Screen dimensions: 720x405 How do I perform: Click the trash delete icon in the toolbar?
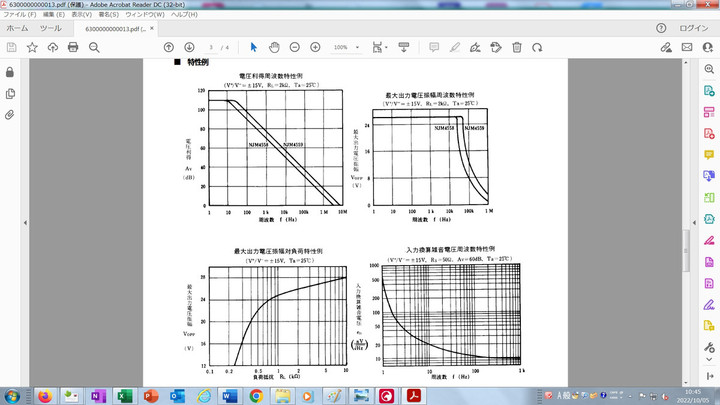(x=516, y=47)
